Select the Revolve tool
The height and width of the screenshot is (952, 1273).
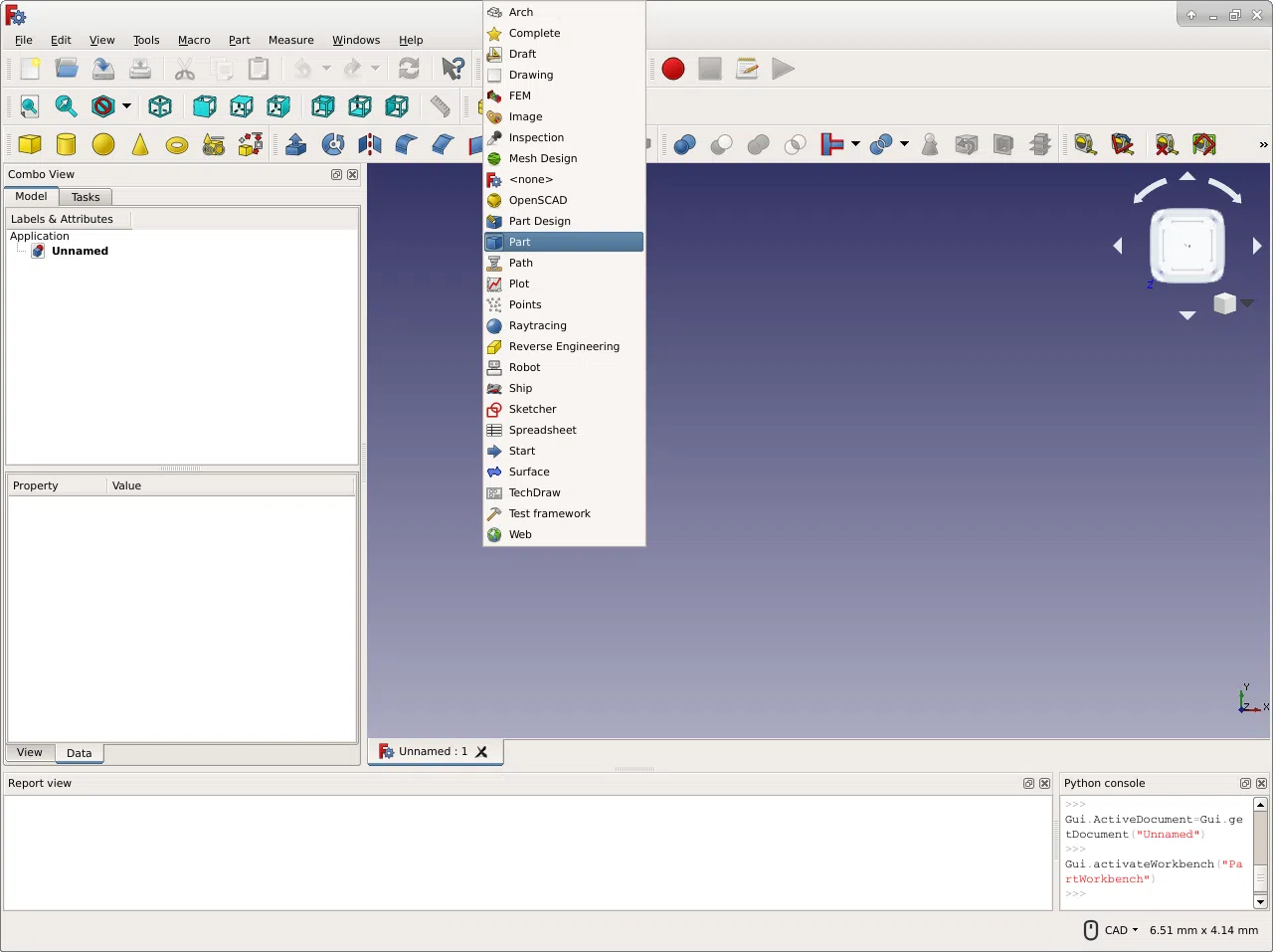pos(332,144)
